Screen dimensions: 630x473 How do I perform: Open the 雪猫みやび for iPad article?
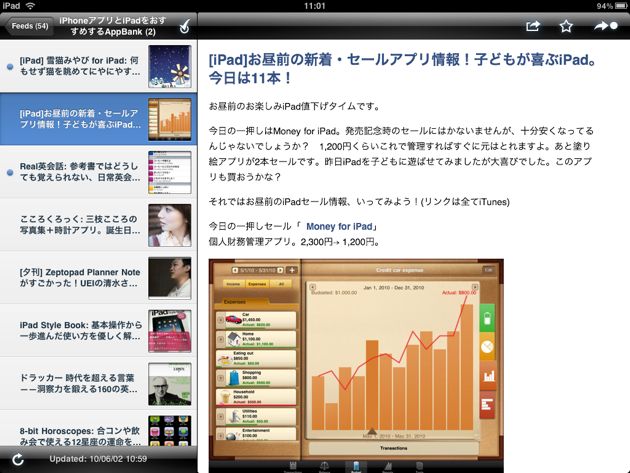click(98, 66)
